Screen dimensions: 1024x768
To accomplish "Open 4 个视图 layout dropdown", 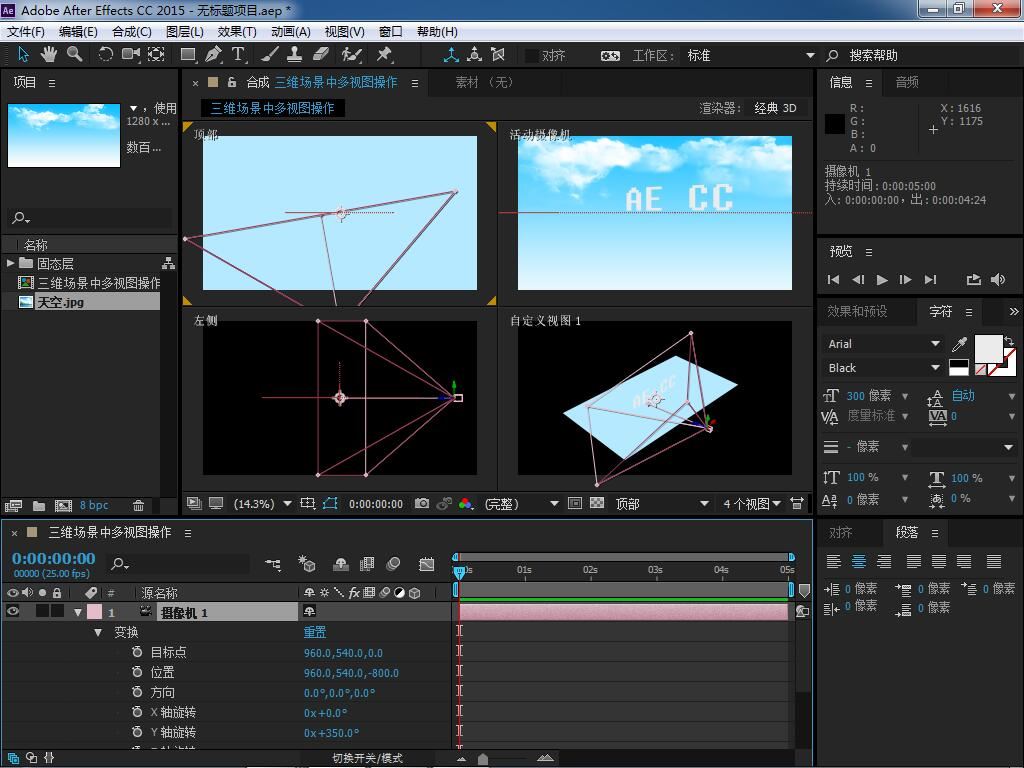I will [x=752, y=504].
